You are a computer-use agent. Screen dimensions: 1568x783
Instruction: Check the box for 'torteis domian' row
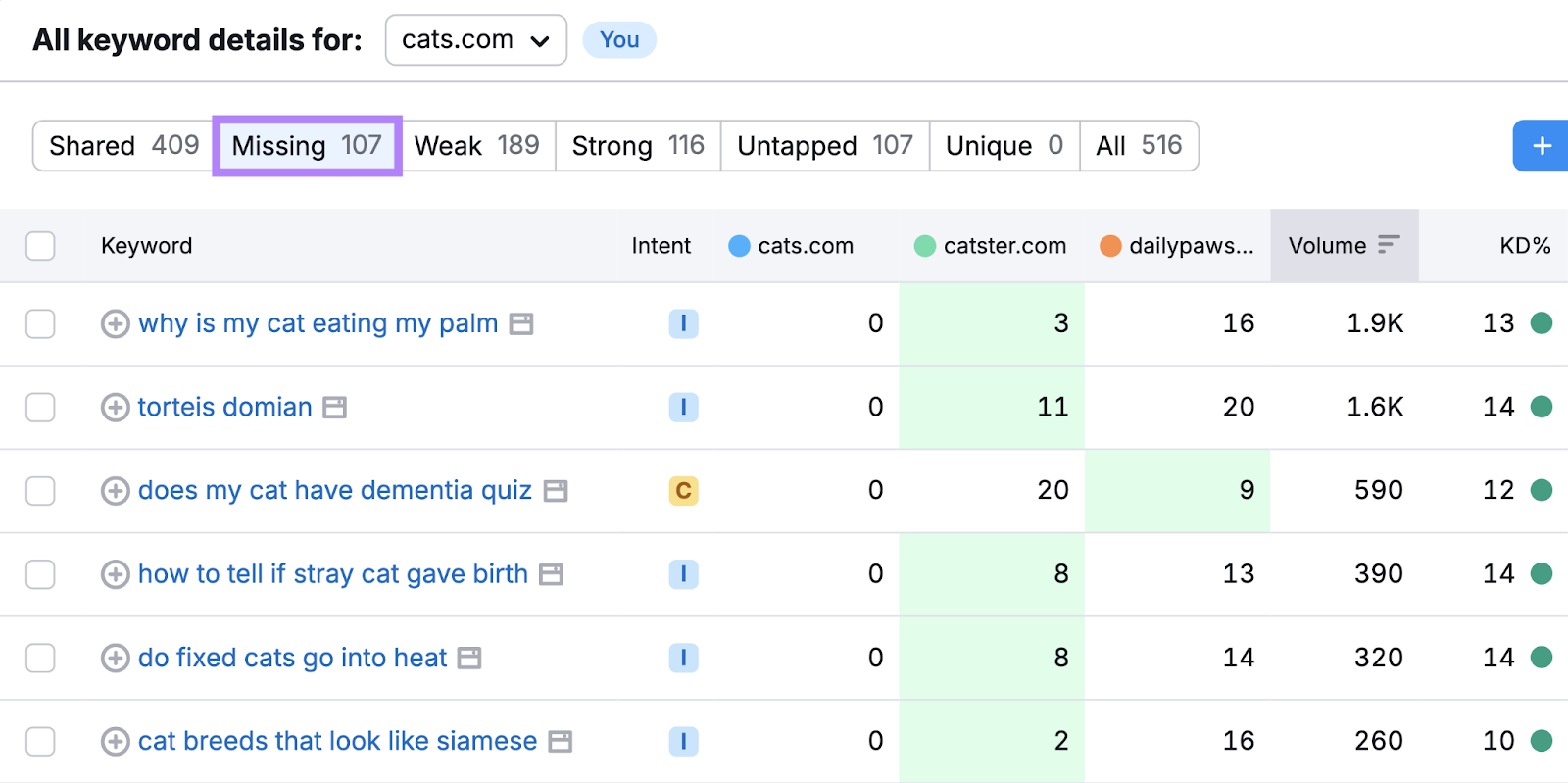coord(40,408)
